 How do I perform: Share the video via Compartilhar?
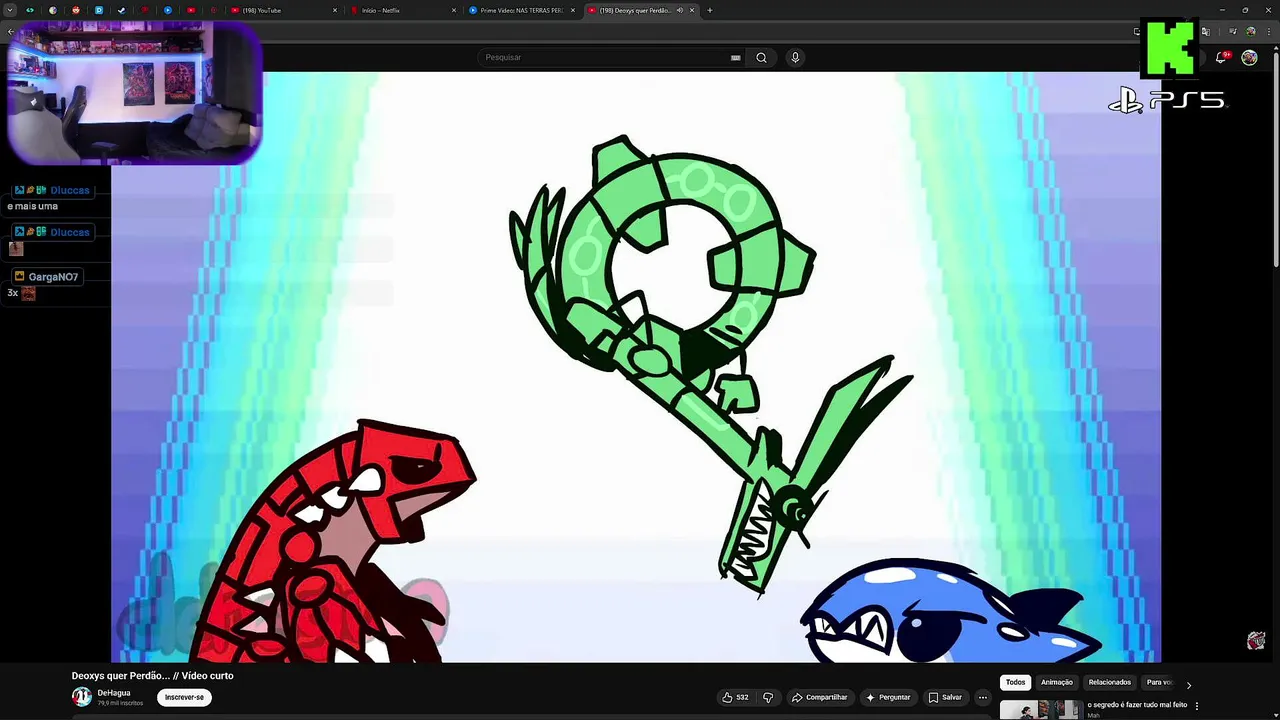[x=819, y=697]
